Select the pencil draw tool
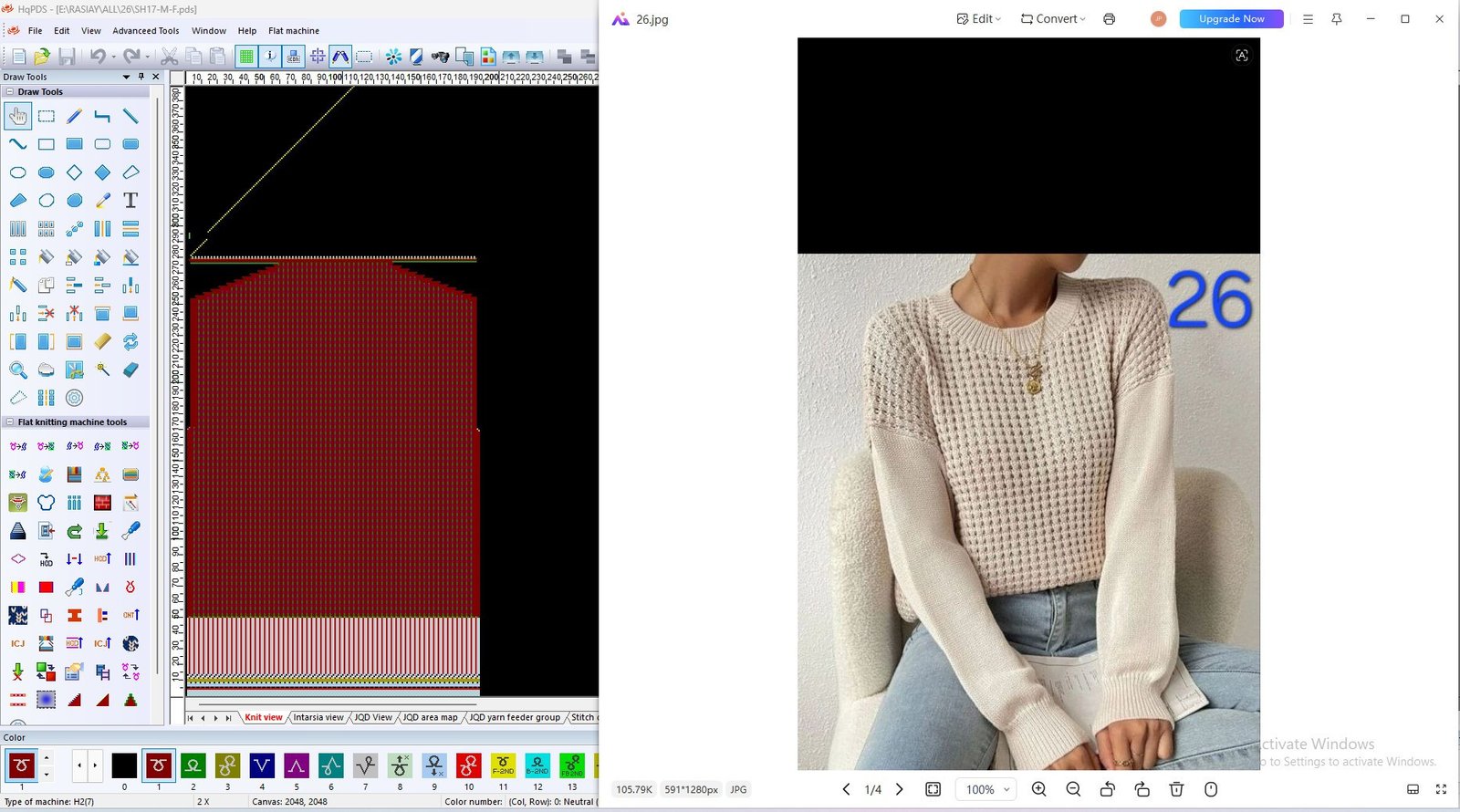 pyautogui.click(x=75, y=116)
